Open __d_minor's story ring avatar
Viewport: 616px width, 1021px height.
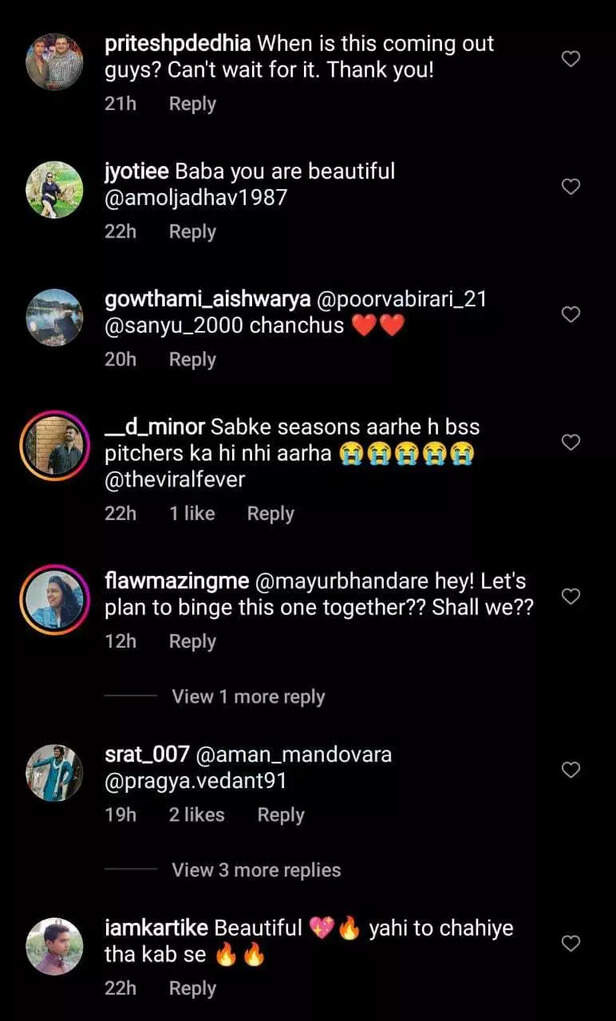click(x=54, y=445)
